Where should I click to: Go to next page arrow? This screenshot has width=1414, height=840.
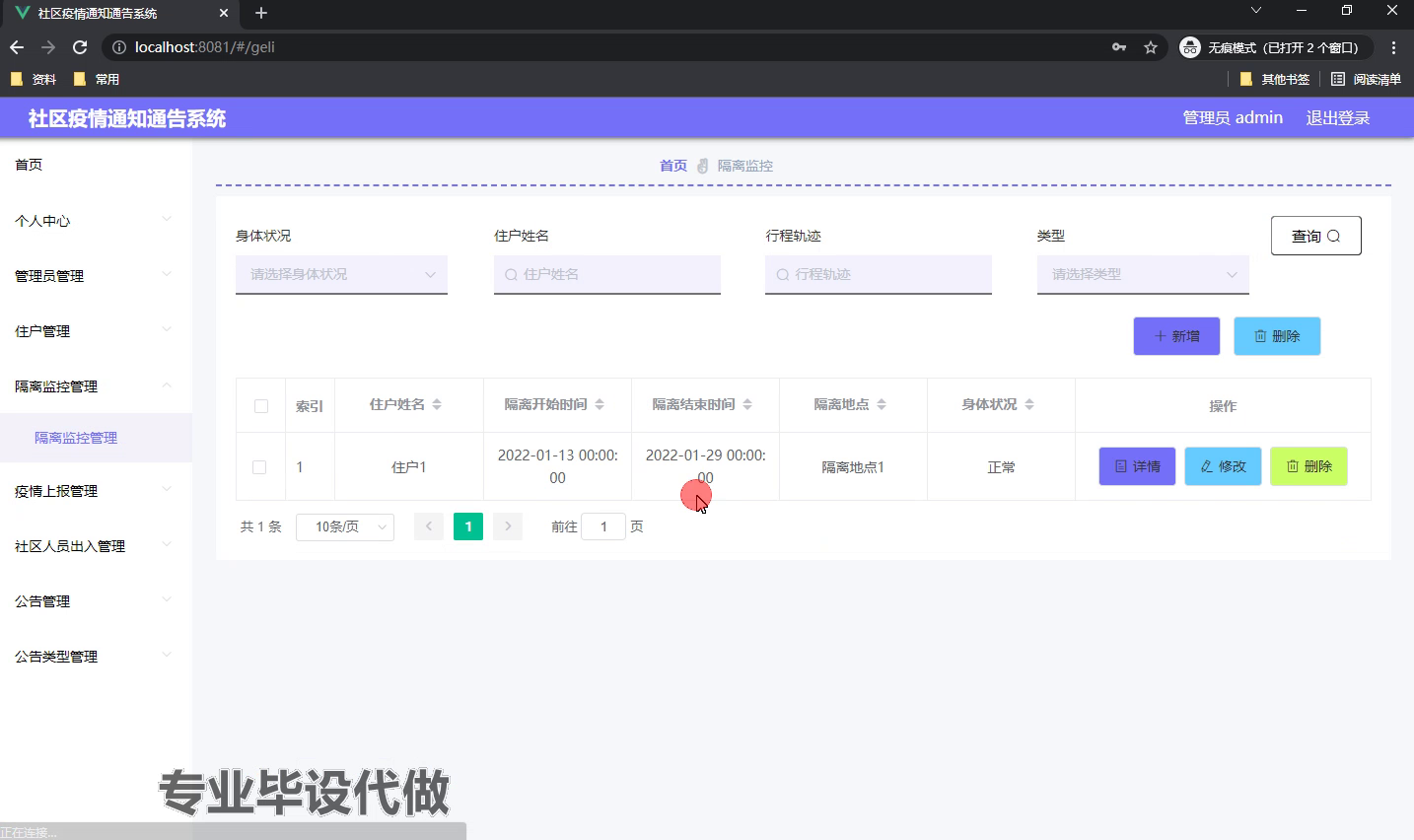coord(508,526)
